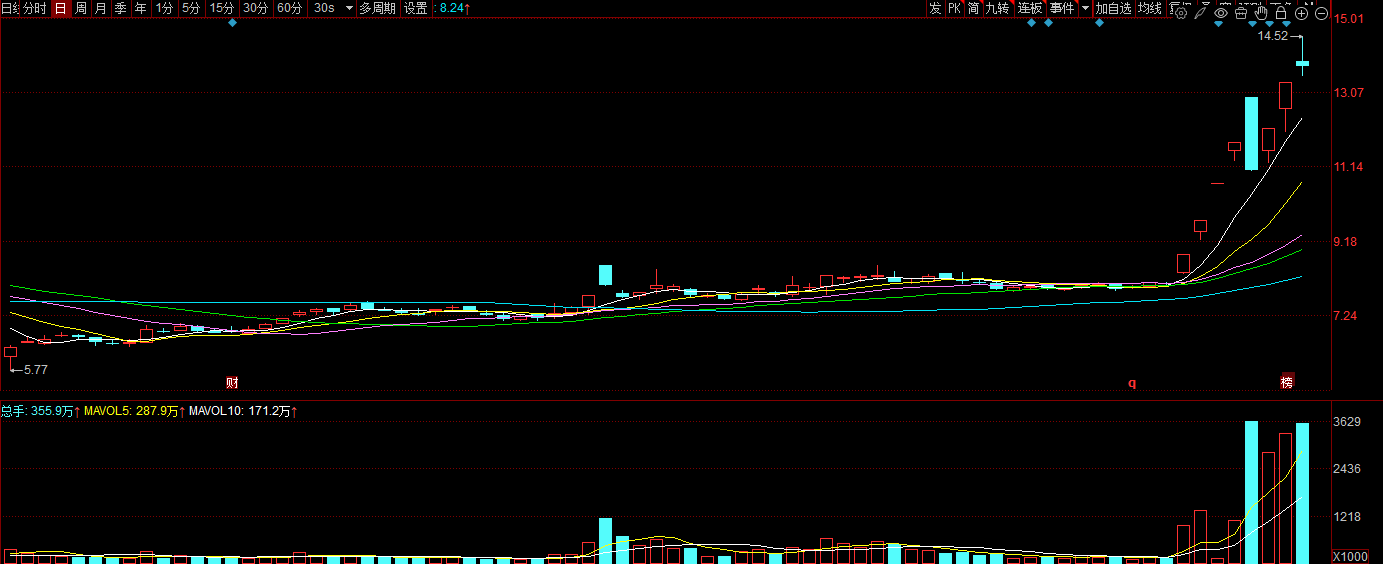This screenshot has height=564, width=1383.
Task: Click blue diamond marker below 15分
Action: pyautogui.click(x=232, y=22)
